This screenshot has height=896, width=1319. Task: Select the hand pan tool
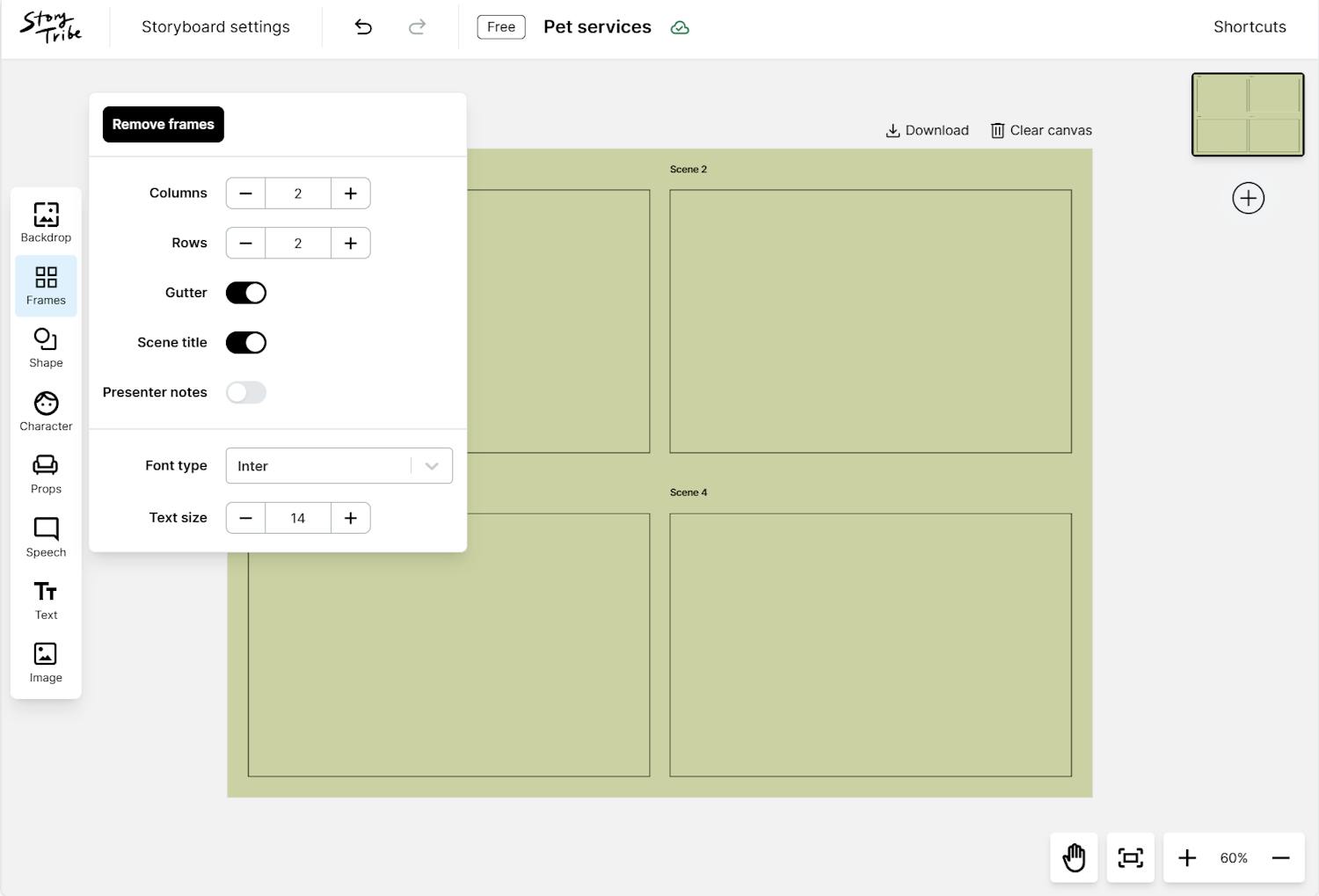click(1074, 857)
